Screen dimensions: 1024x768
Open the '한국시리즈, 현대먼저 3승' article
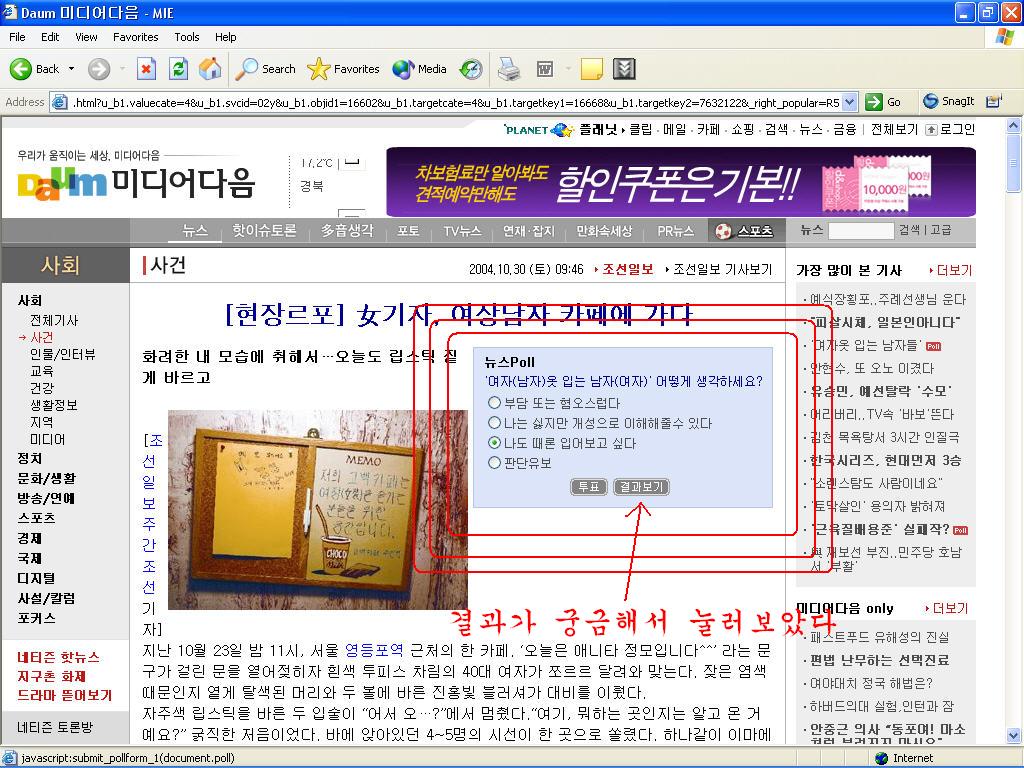point(885,460)
